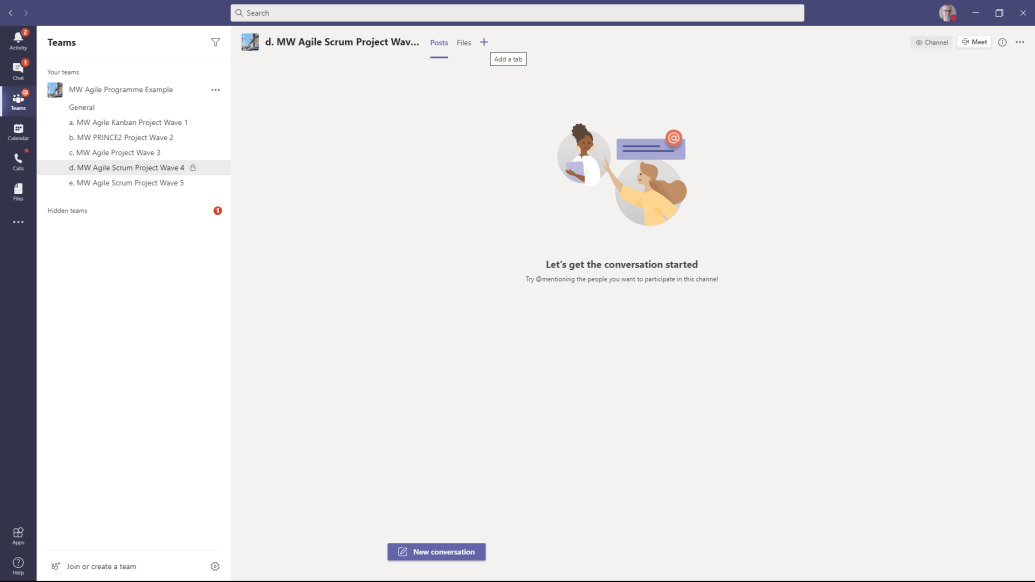Start a New conversation
Viewport: 1035px width, 582px height.
point(436,551)
